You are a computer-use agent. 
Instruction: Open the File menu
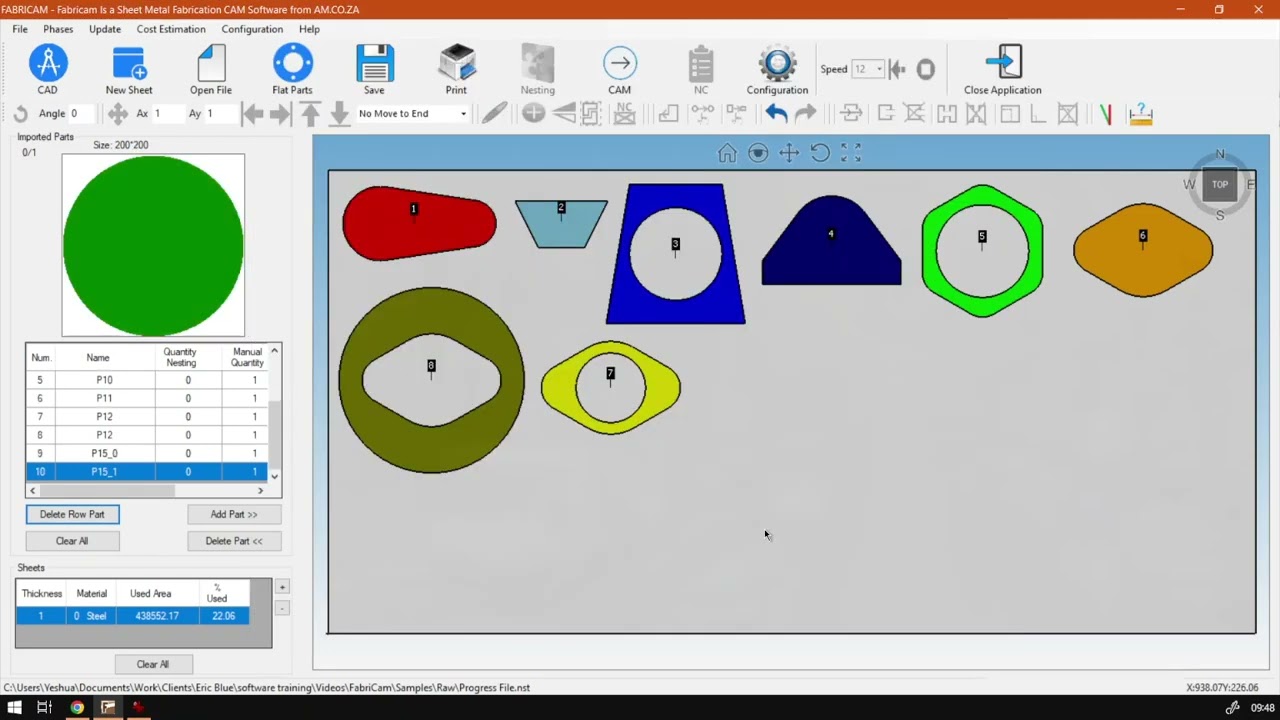pyautogui.click(x=20, y=29)
